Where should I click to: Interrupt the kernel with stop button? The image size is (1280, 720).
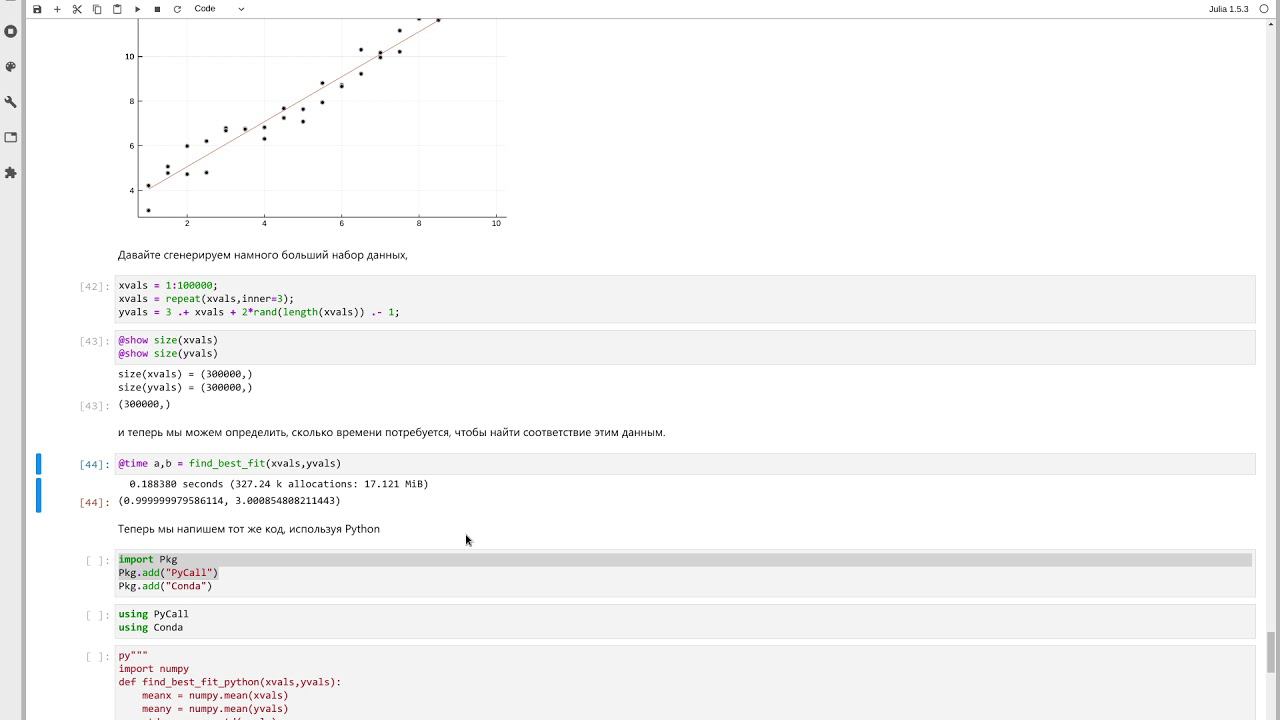[x=157, y=9]
